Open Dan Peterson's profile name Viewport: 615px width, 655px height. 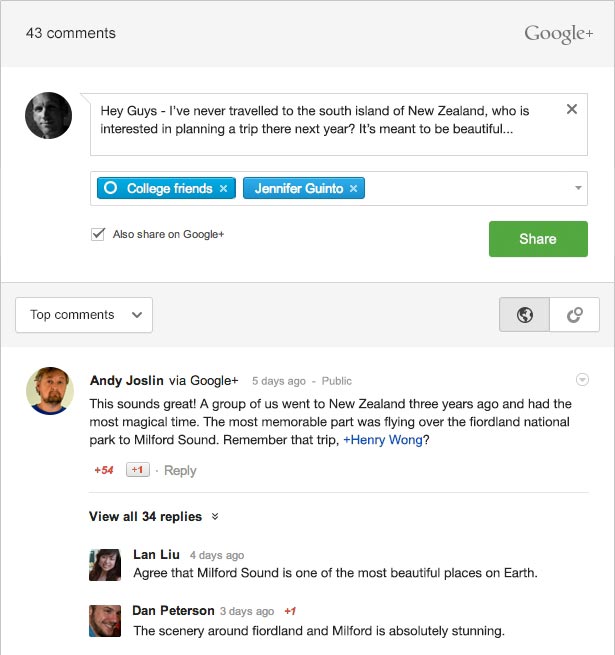pos(173,610)
